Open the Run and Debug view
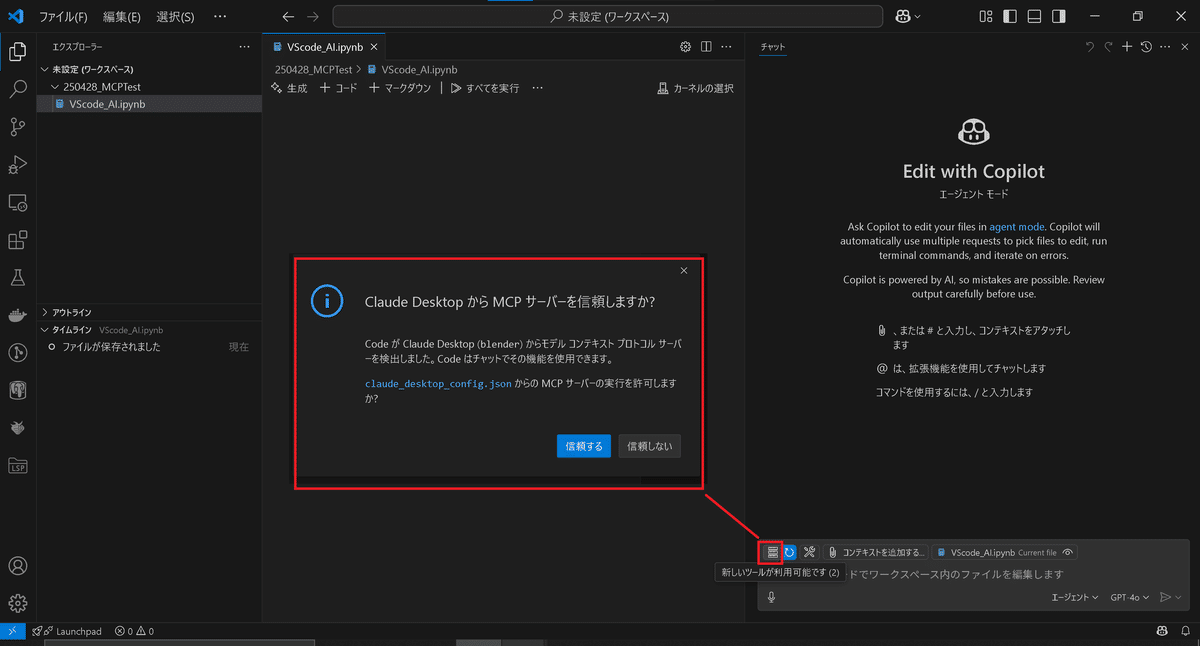 (x=16, y=164)
